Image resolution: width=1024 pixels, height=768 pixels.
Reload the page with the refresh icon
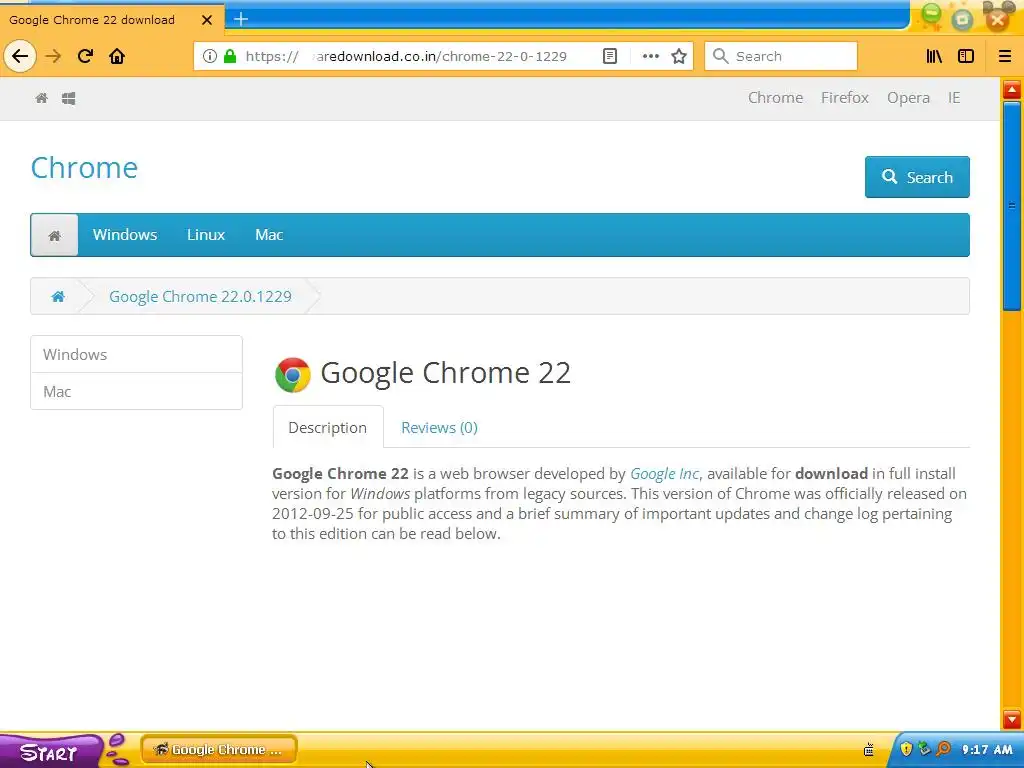(85, 56)
